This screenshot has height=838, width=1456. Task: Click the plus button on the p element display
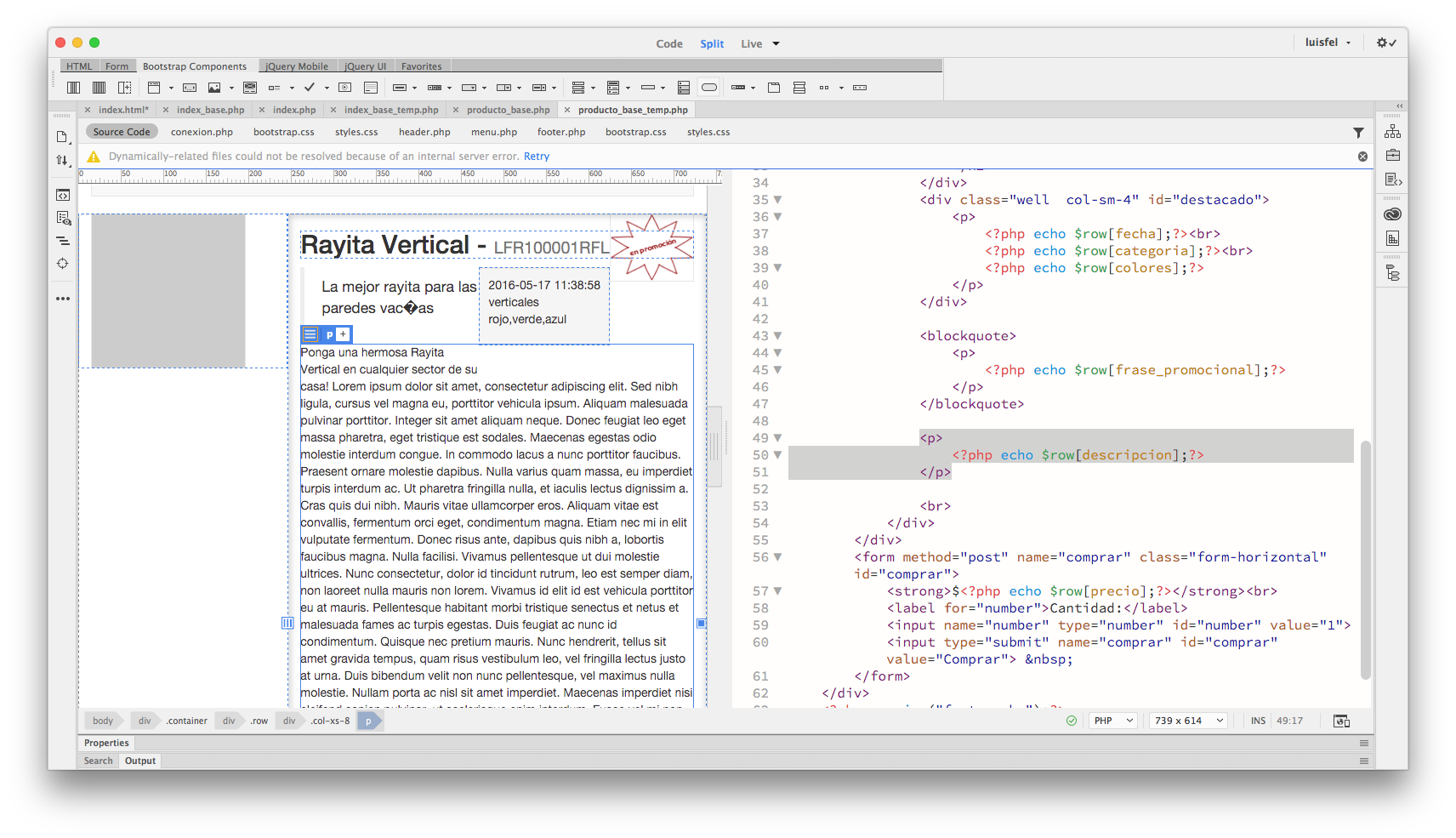click(343, 334)
